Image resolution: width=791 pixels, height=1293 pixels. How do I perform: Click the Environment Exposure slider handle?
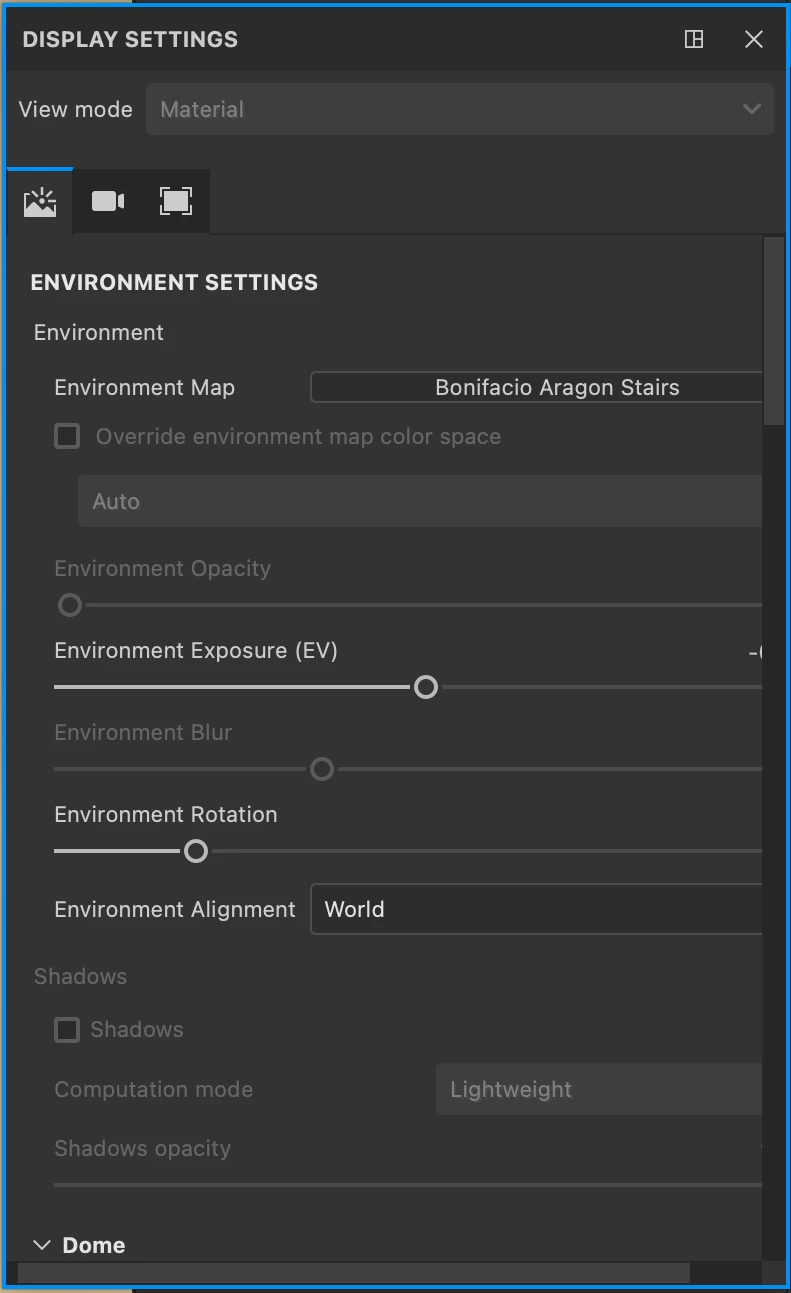point(426,687)
